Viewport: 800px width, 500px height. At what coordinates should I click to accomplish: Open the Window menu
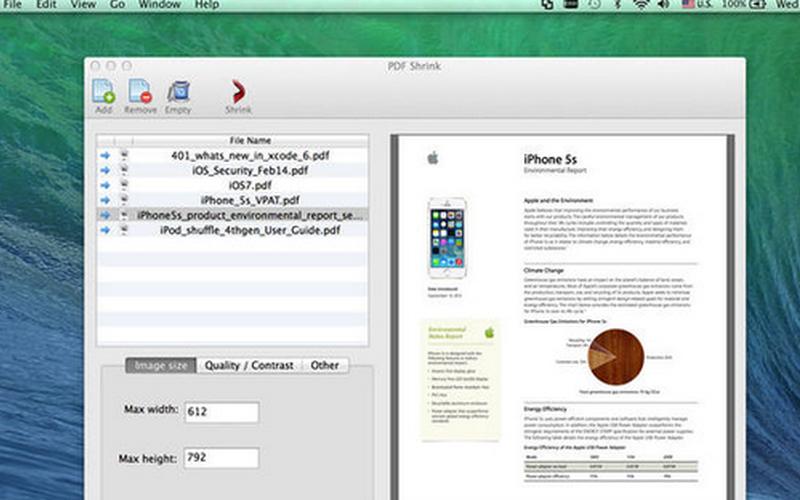pos(160,5)
